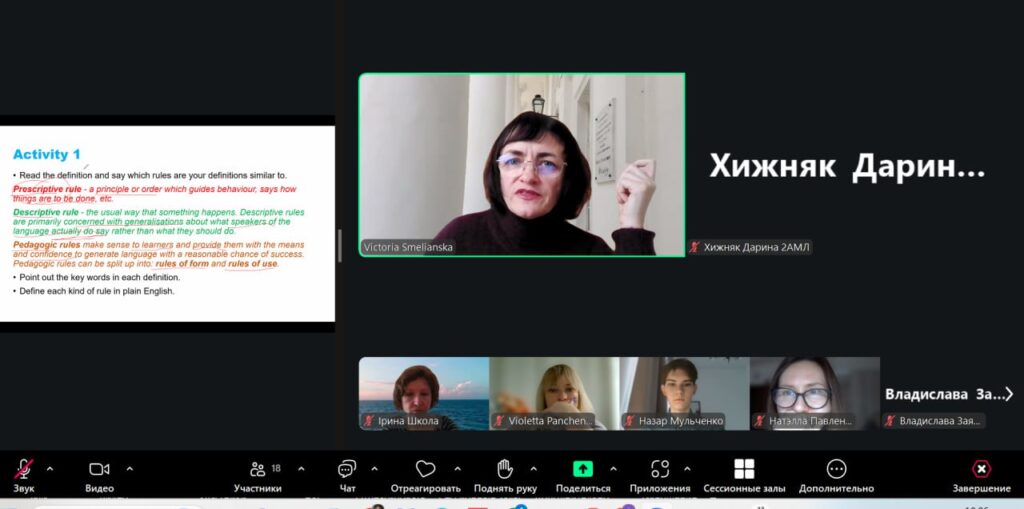Click the divider handle between slide and video
The image size is (1024, 509).
pyautogui.click(x=340, y=244)
